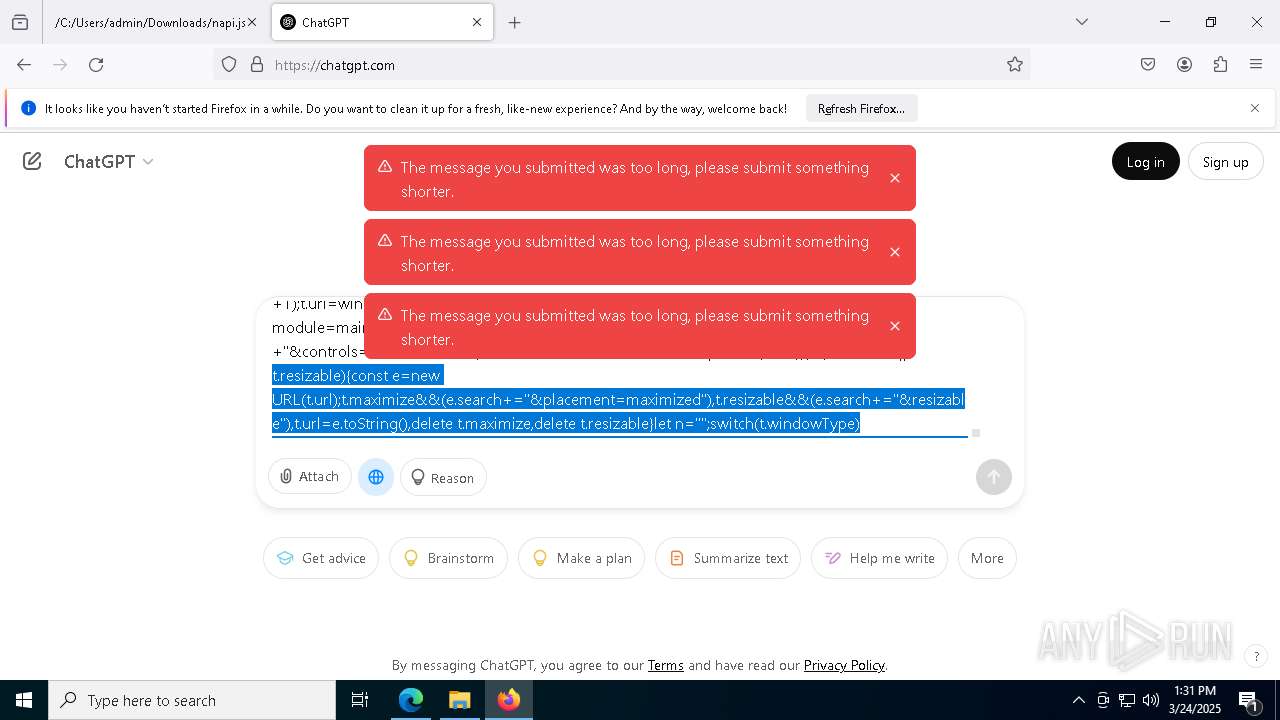Screen dimensions: 1280x720
Task: Open the list all tabs dropdown
Action: (1082, 22)
